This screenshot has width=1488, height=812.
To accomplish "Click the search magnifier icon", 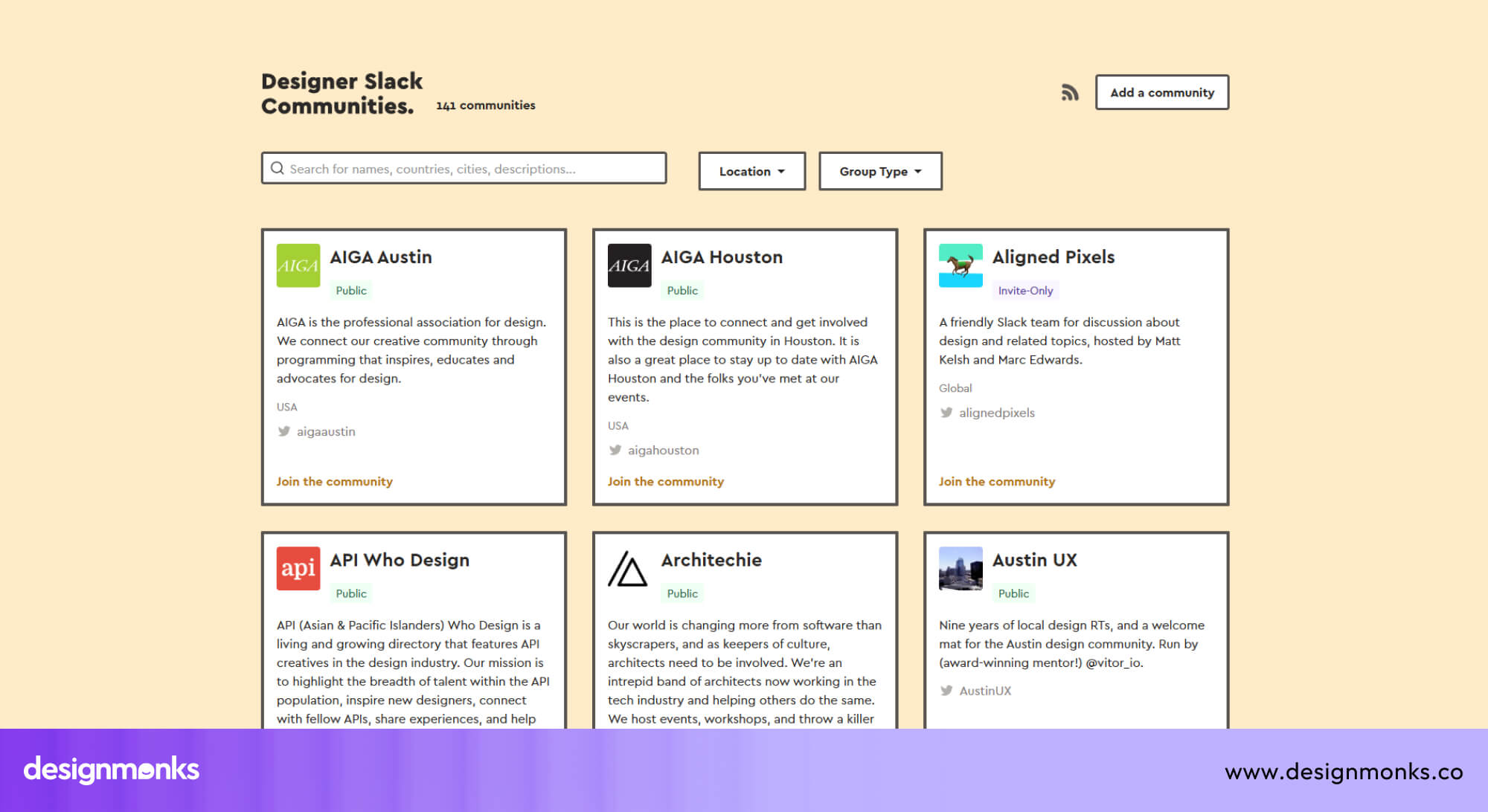I will pyautogui.click(x=278, y=168).
